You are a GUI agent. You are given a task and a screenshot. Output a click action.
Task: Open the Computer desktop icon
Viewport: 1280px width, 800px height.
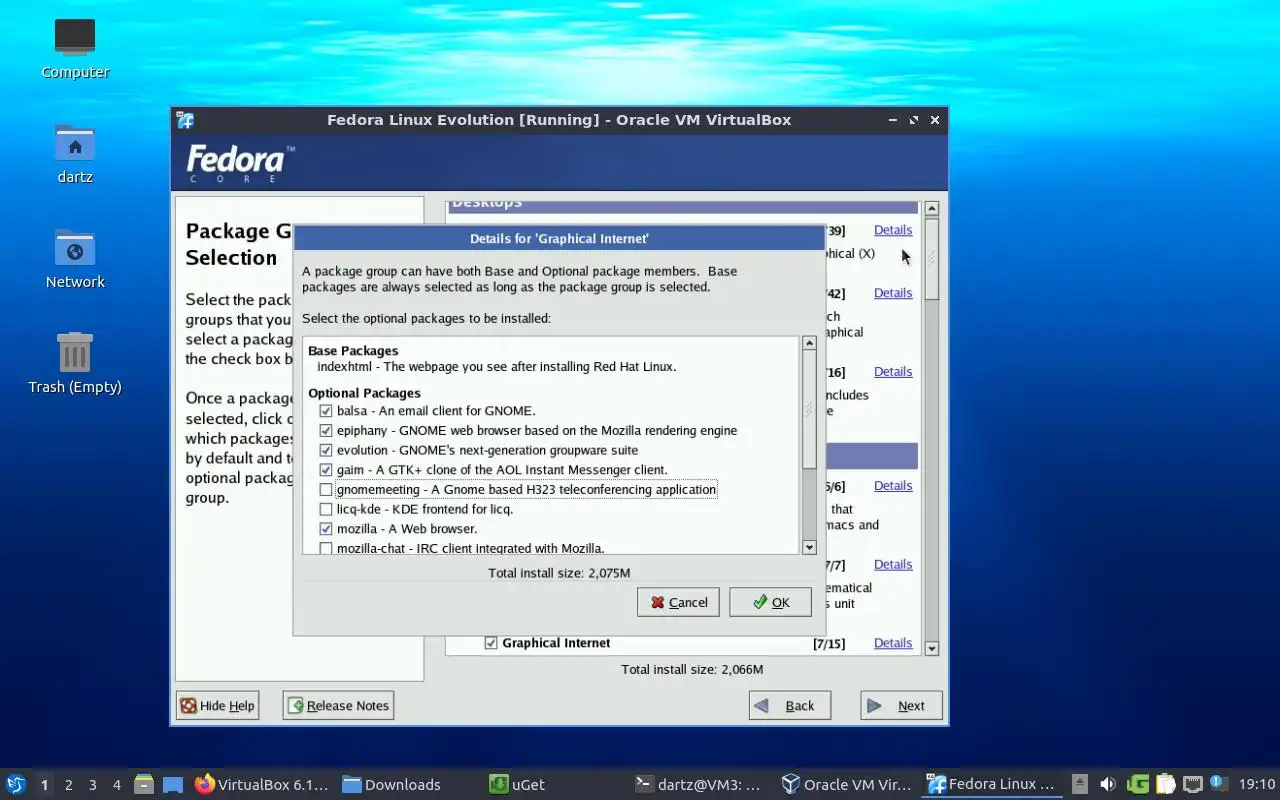[75, 48]
